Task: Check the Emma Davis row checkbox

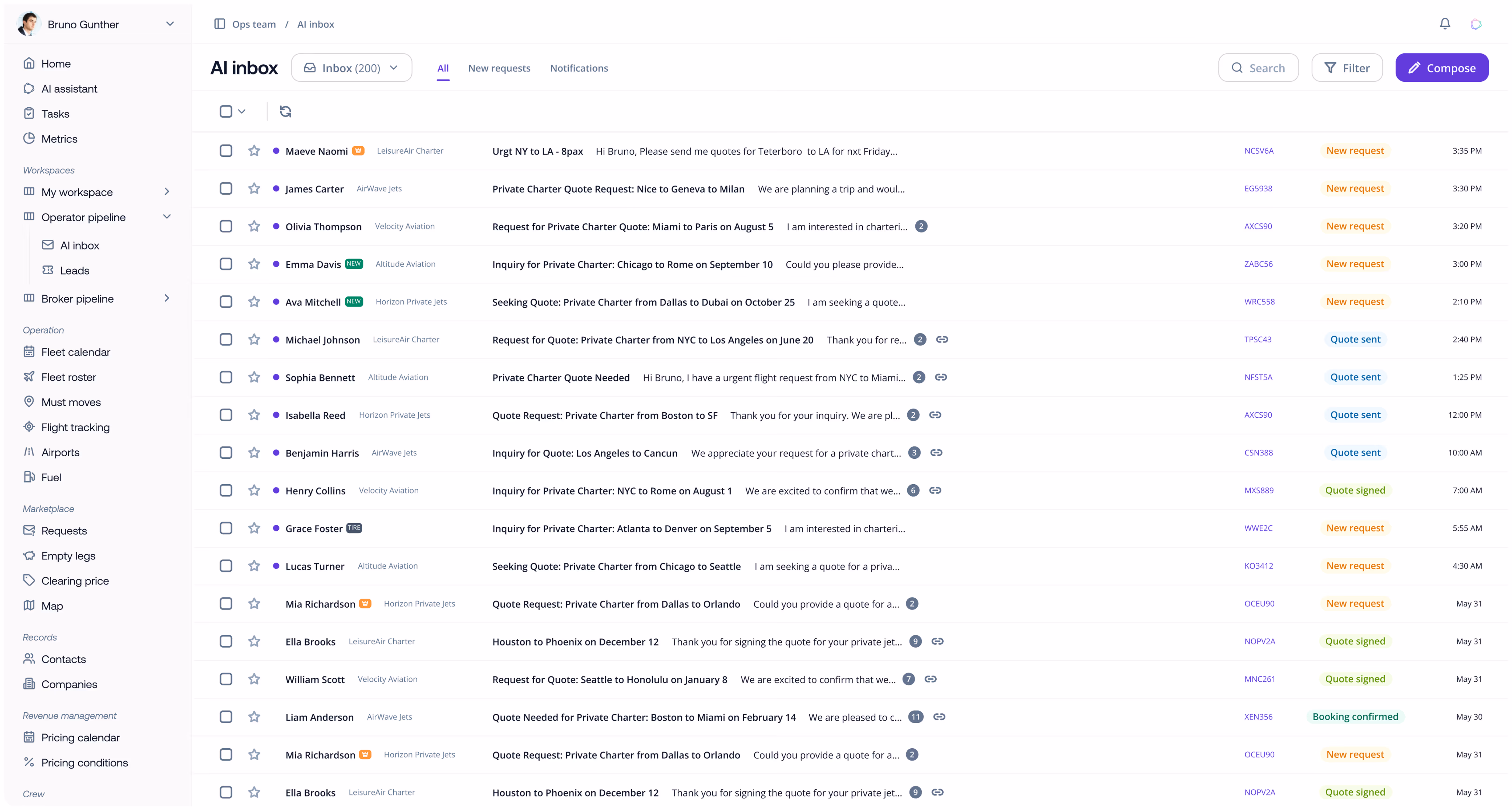Action: coord(225,264)
